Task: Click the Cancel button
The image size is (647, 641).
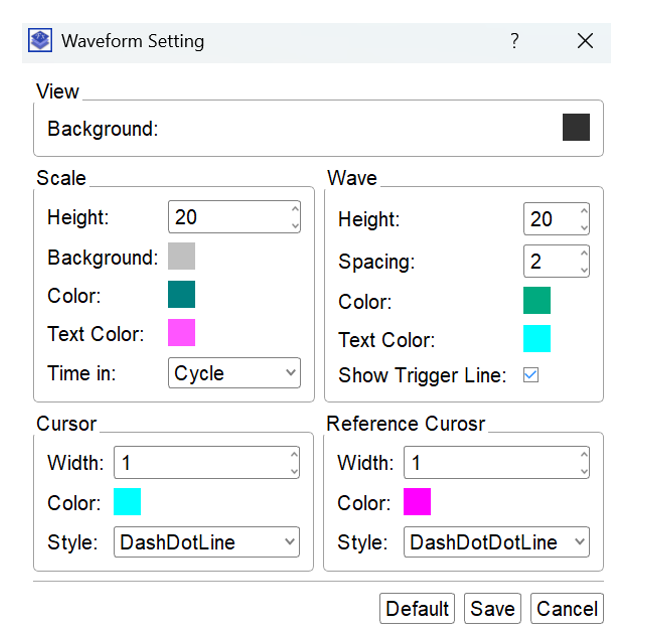Action: (567, 608)
